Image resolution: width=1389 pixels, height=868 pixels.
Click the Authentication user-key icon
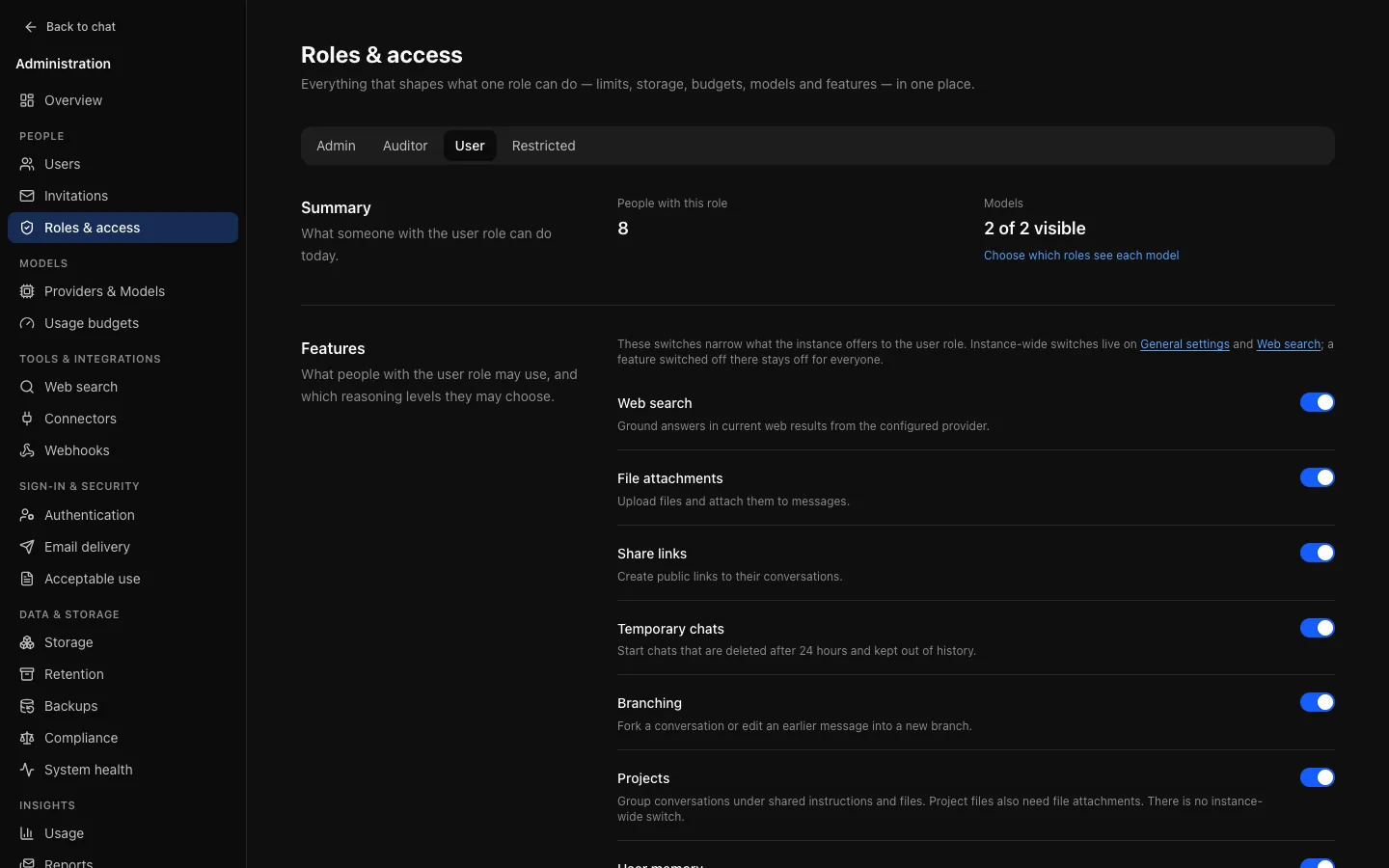pyautogui.click(x=27, y=515)
